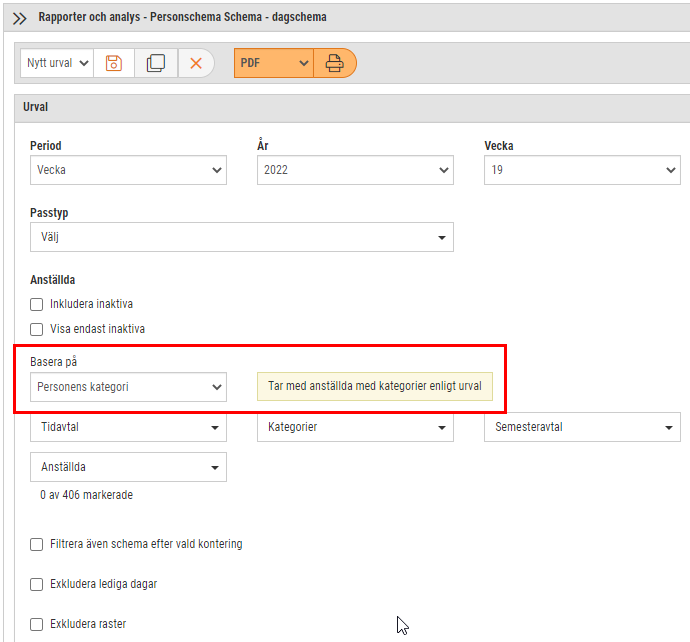690x642 pixels.
Task: Click the orange printer icon button
Action: coord(334,63)
